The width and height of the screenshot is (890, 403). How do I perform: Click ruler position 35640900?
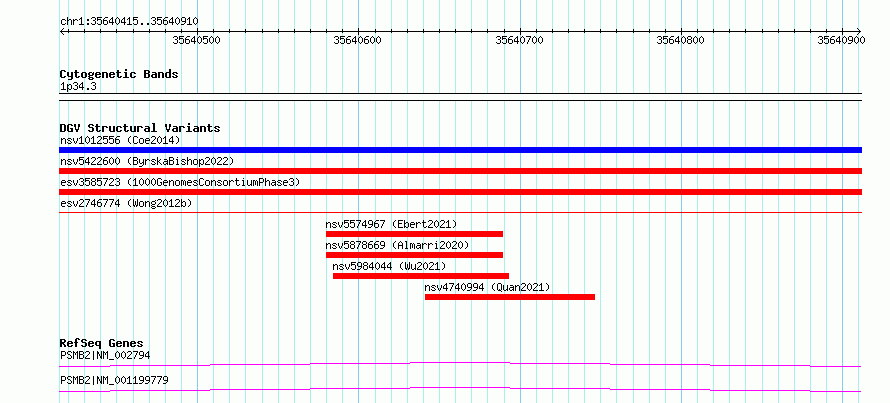(x=842, y=40)
